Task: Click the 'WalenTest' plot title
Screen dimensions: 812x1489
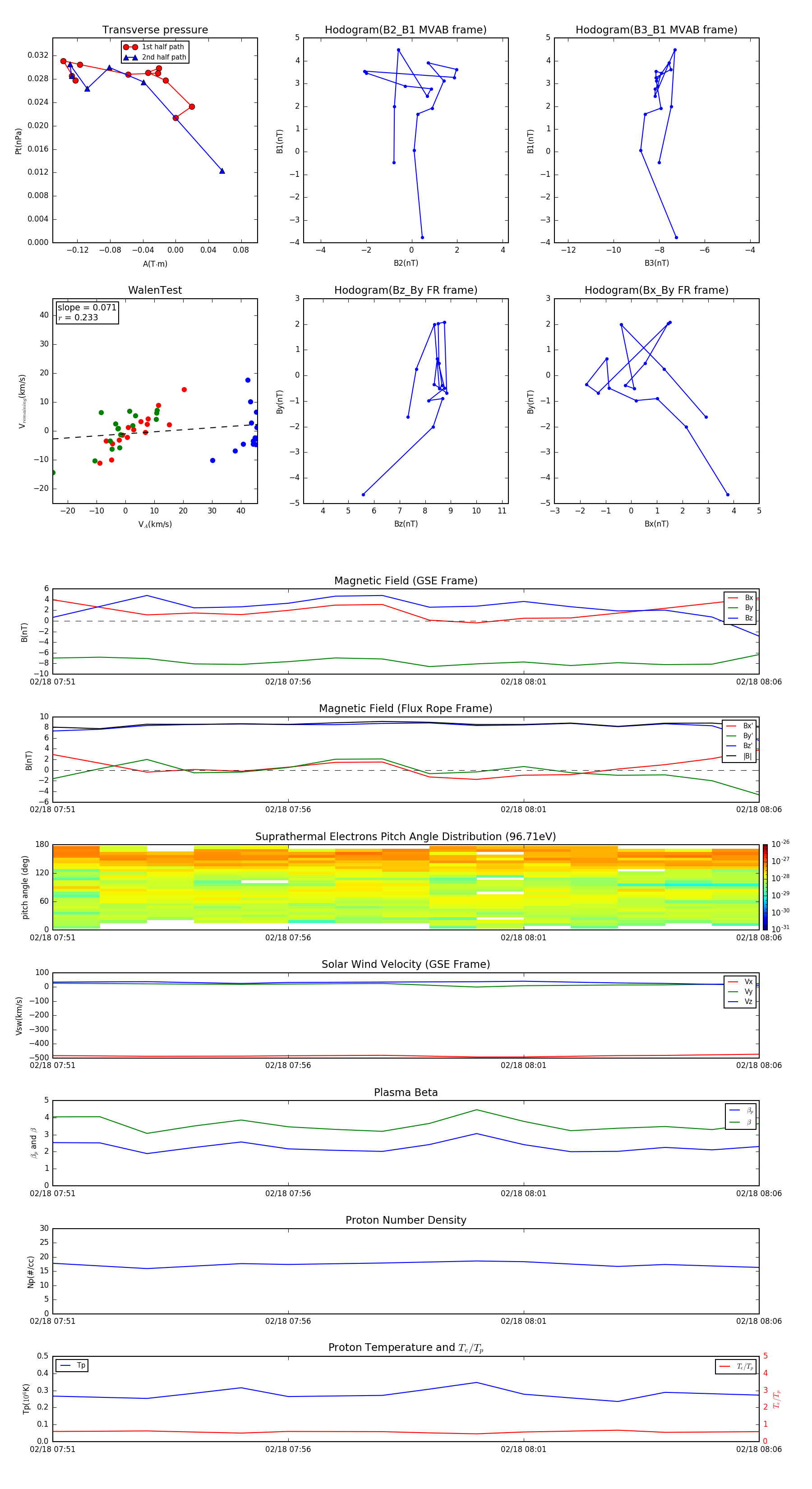Action: [155, 290]
